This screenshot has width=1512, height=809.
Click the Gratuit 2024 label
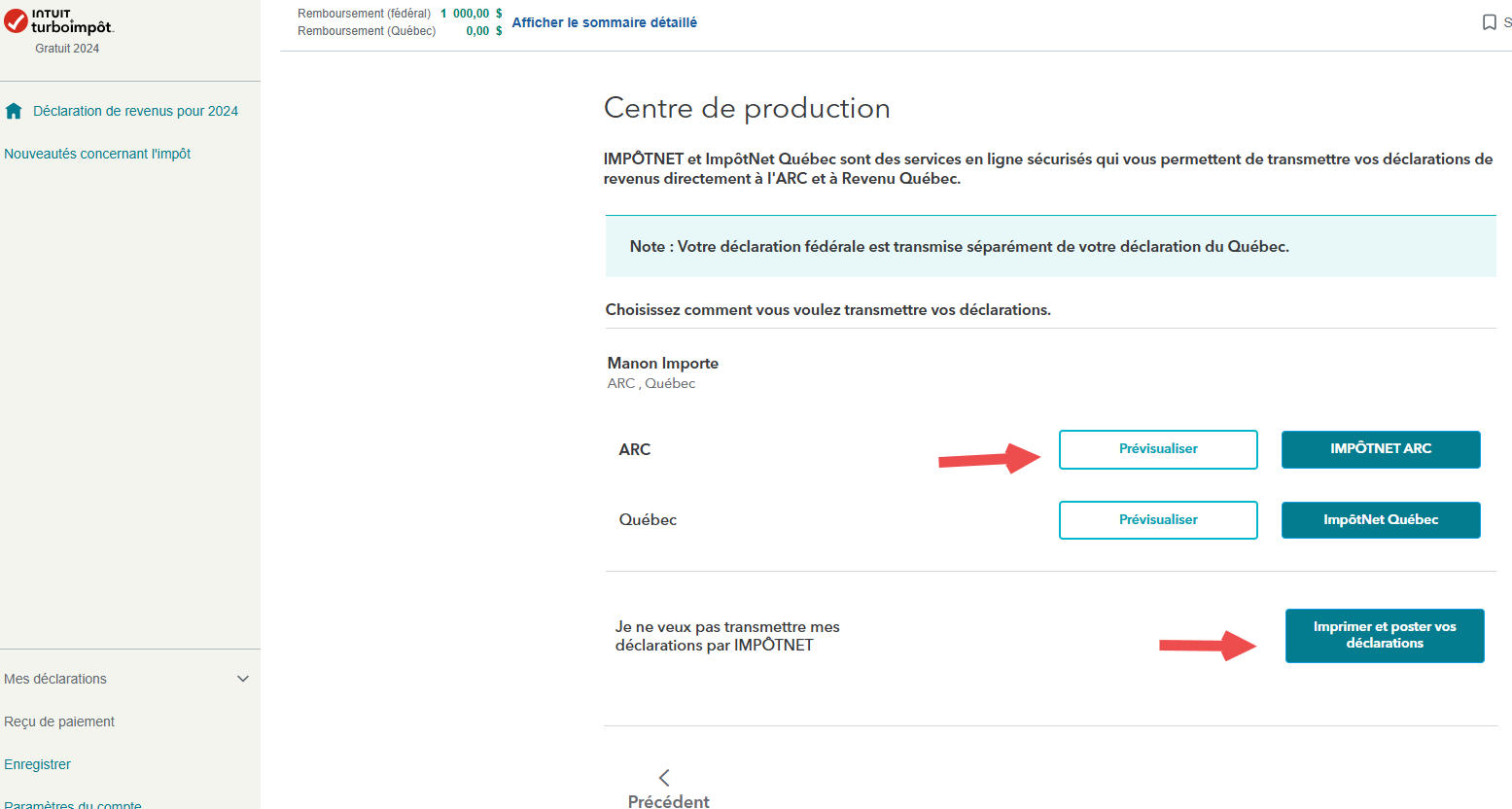pyautogui.click(x=67, y=49)
